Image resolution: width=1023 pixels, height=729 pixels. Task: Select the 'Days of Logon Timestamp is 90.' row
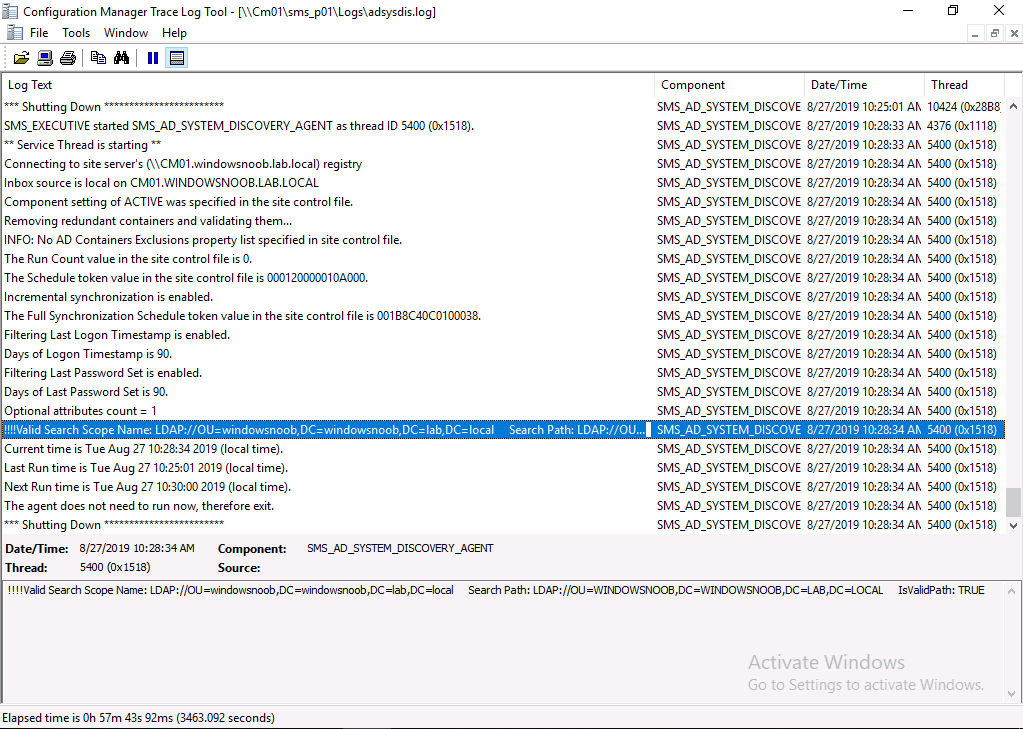(x=503, y=354)
